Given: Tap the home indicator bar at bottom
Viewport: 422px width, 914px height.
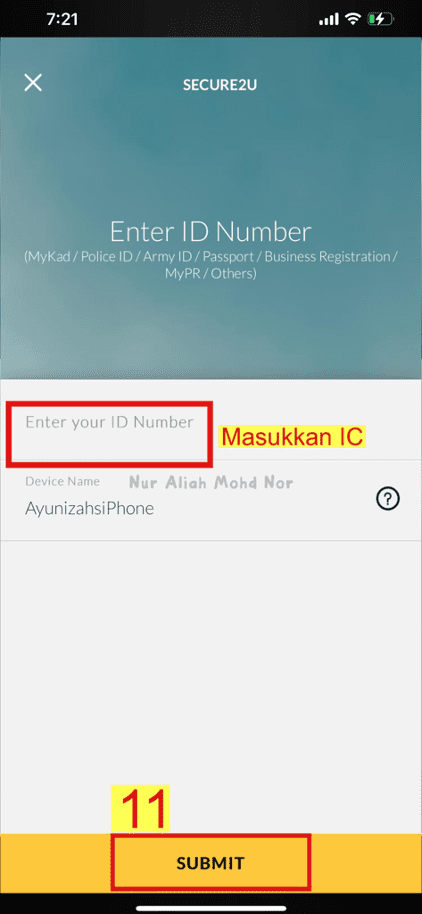Looking at the screenshot, I should click(211, 908).
